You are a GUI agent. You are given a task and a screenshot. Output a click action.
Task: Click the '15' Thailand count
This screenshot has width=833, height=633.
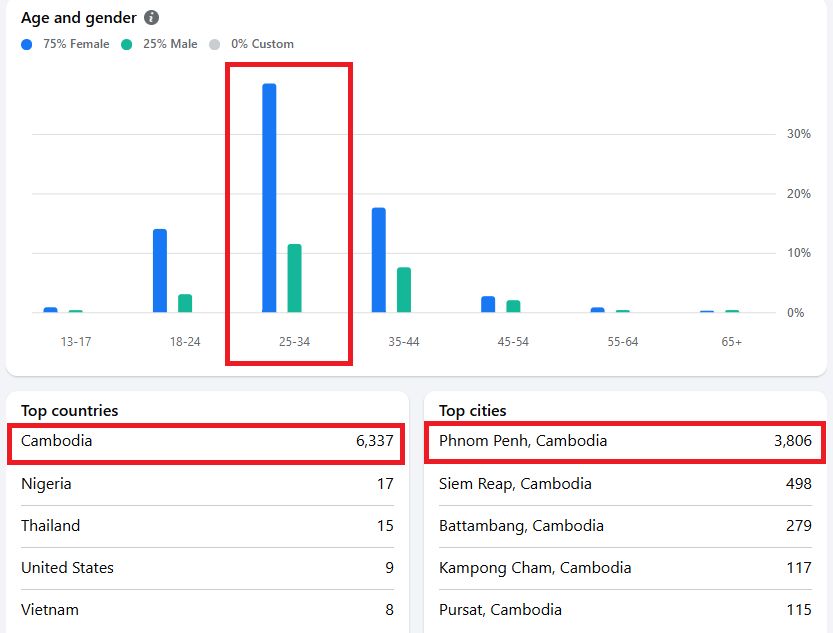point(385,526)
